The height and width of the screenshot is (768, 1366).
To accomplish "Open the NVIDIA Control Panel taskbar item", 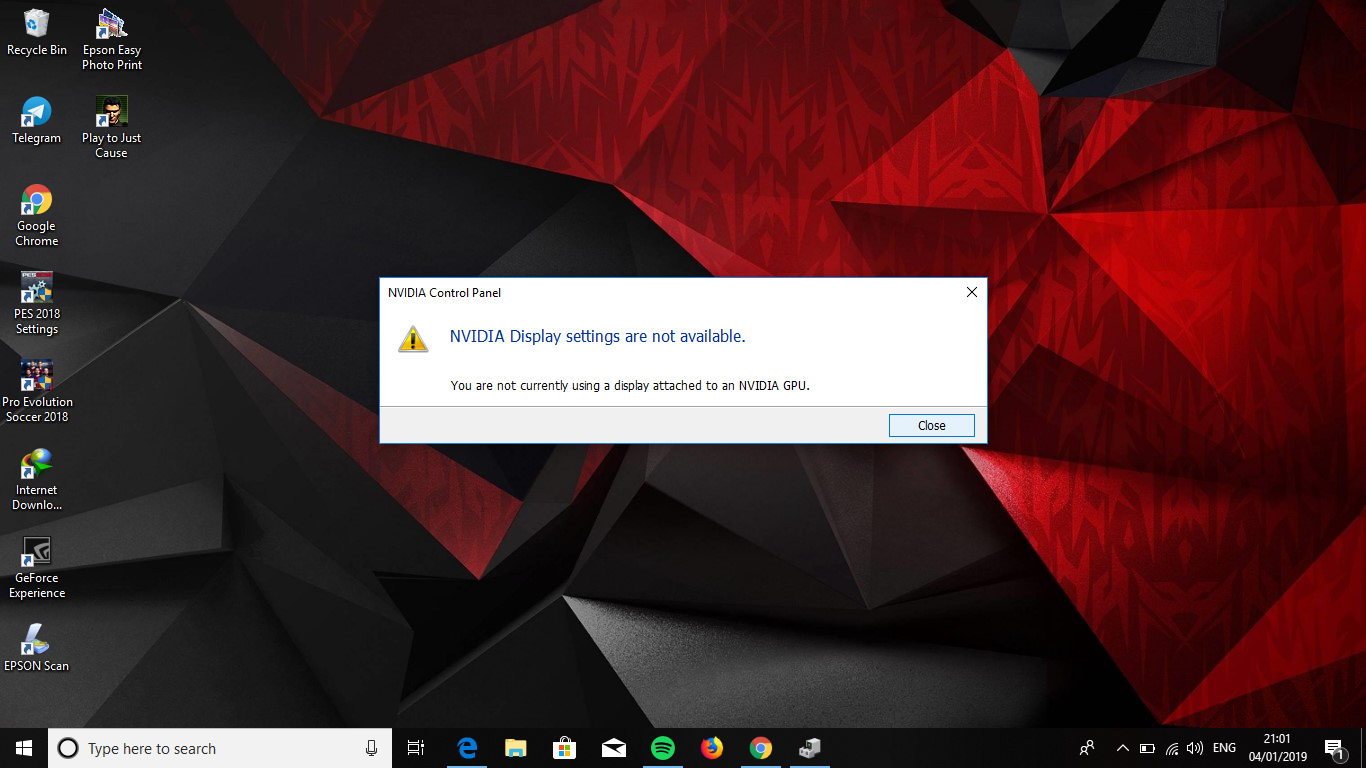I will [x=810, y=748].
